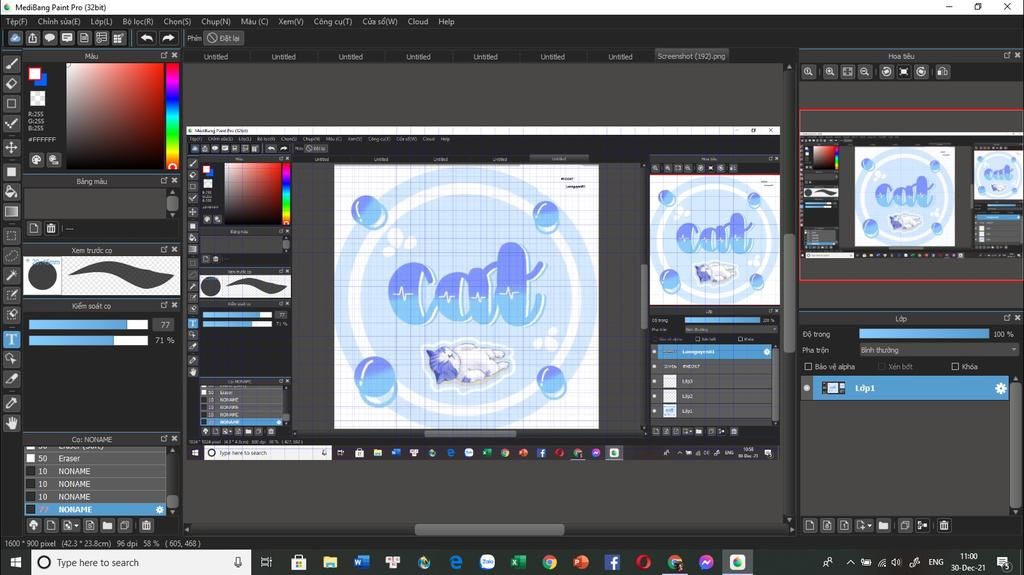1024x575 pixels.
Task: Switch to Screenshot (192).png tab
Action: 691,56
